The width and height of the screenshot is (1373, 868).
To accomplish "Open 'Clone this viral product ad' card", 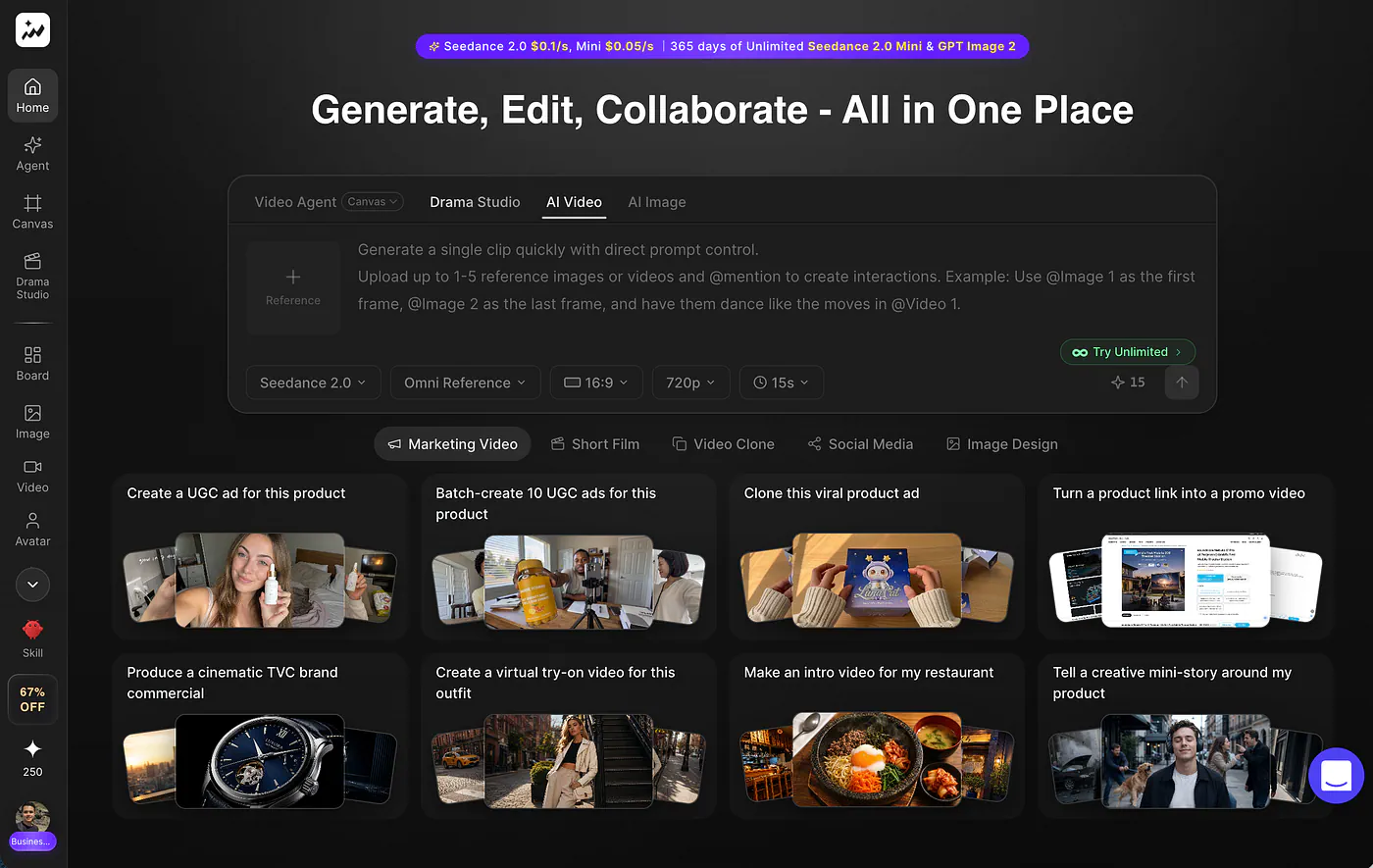I will [877, 557].
